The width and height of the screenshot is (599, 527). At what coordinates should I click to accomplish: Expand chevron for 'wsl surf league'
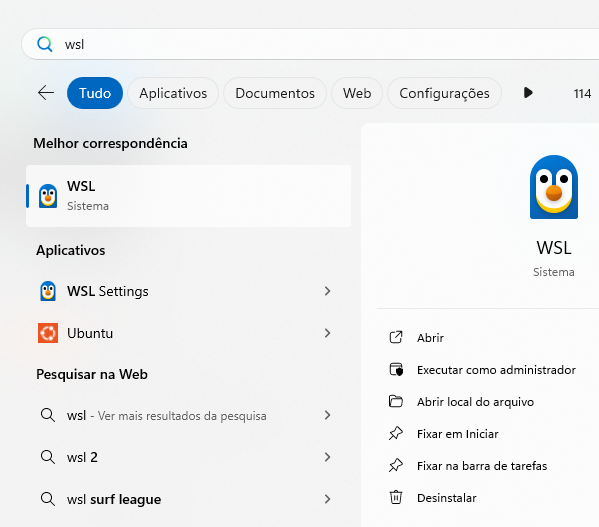point(327,499)
